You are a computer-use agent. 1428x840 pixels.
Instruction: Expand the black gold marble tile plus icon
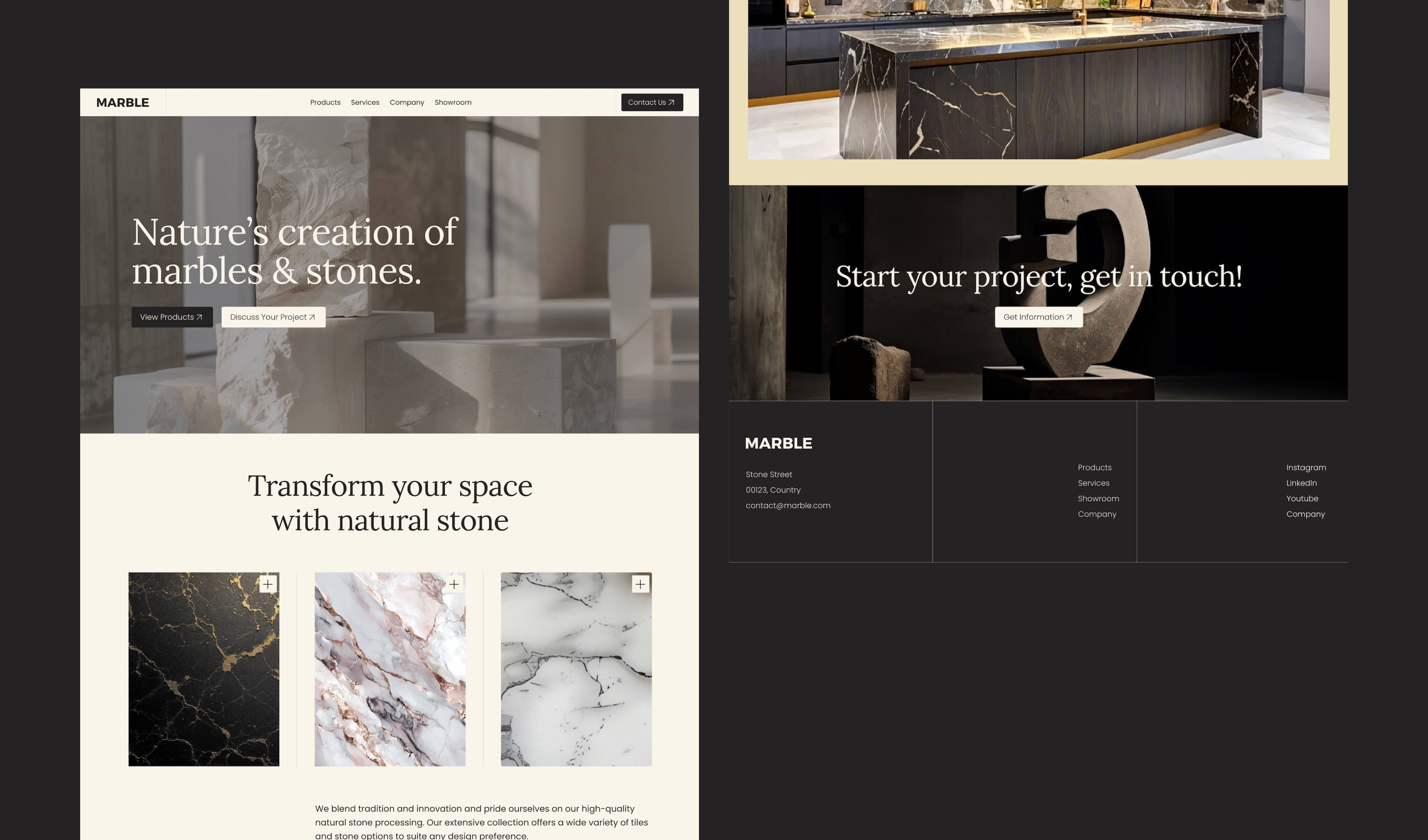click(x=268, y=584)
